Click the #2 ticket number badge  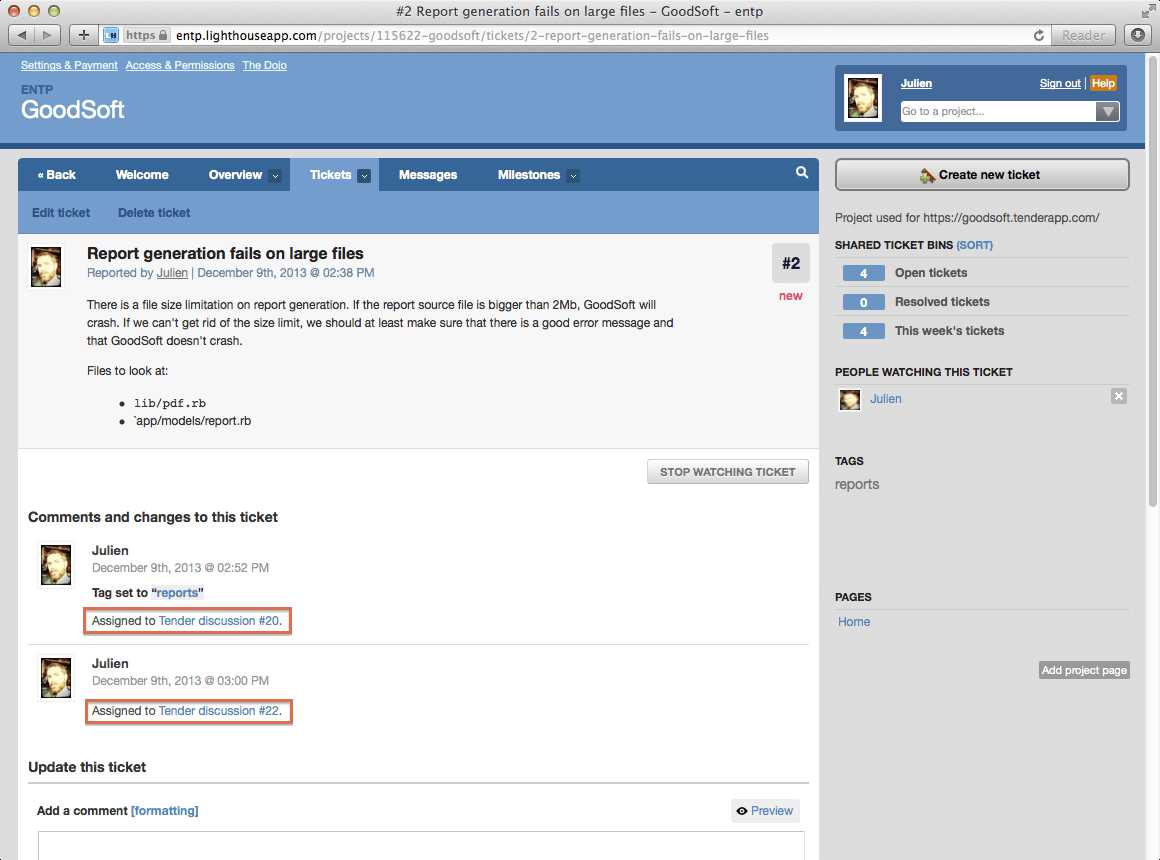point(791,263)
